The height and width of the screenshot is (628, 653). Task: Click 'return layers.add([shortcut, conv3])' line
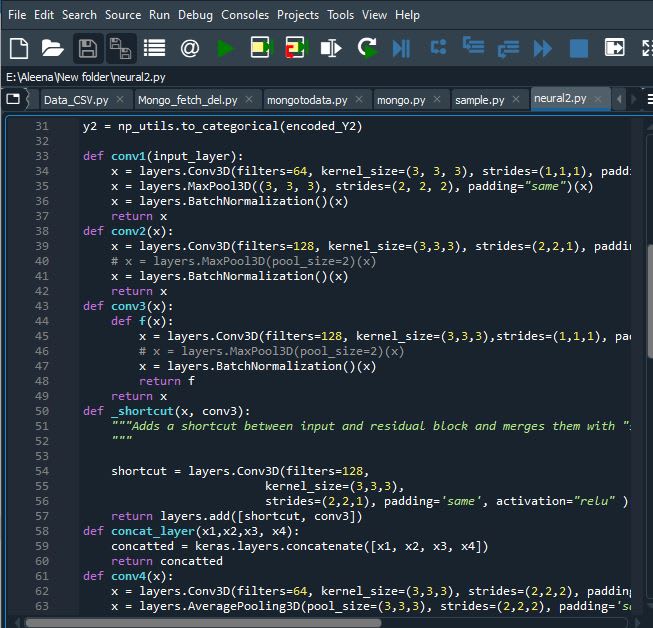coord(237,516)
